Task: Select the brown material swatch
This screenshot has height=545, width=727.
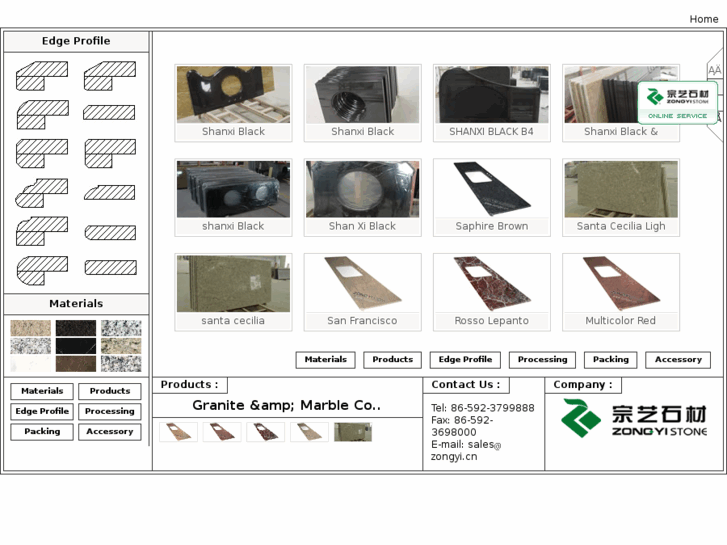Action: coord(76,364)
